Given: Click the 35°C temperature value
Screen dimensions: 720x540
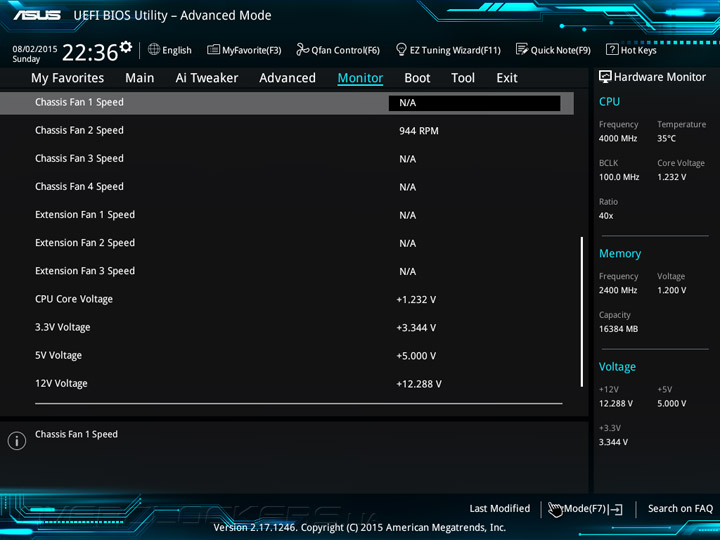Looking at the screenshot, I should pyautogui.click(x=667, y=139).
